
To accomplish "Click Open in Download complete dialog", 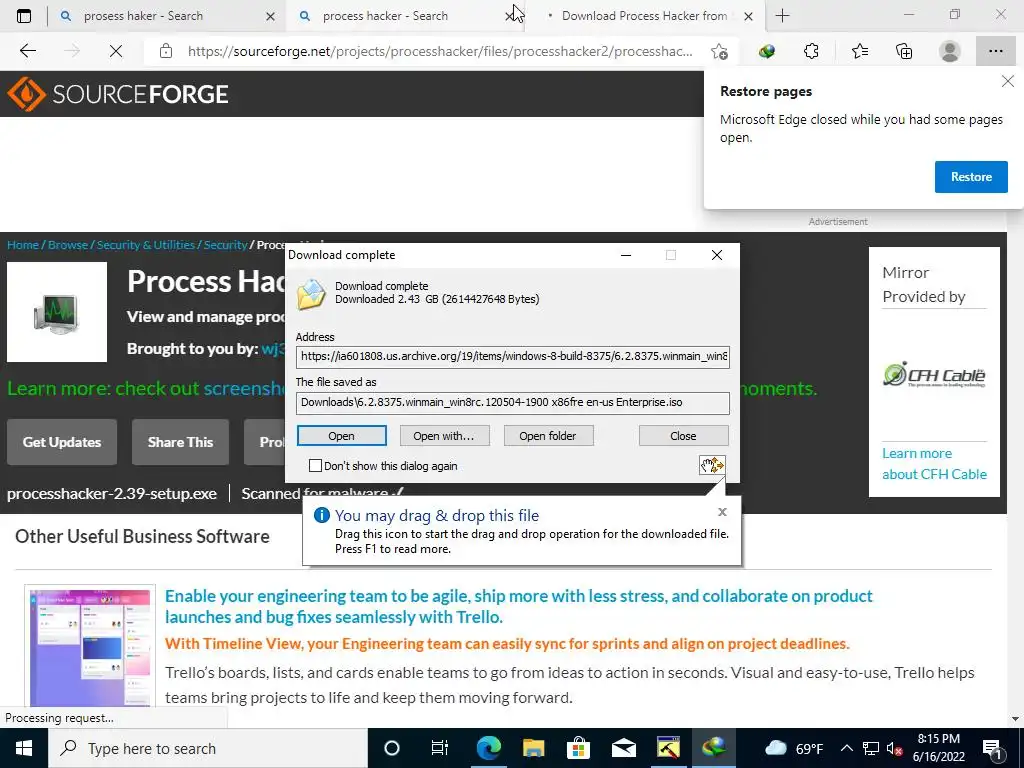I will click(342, 436).
